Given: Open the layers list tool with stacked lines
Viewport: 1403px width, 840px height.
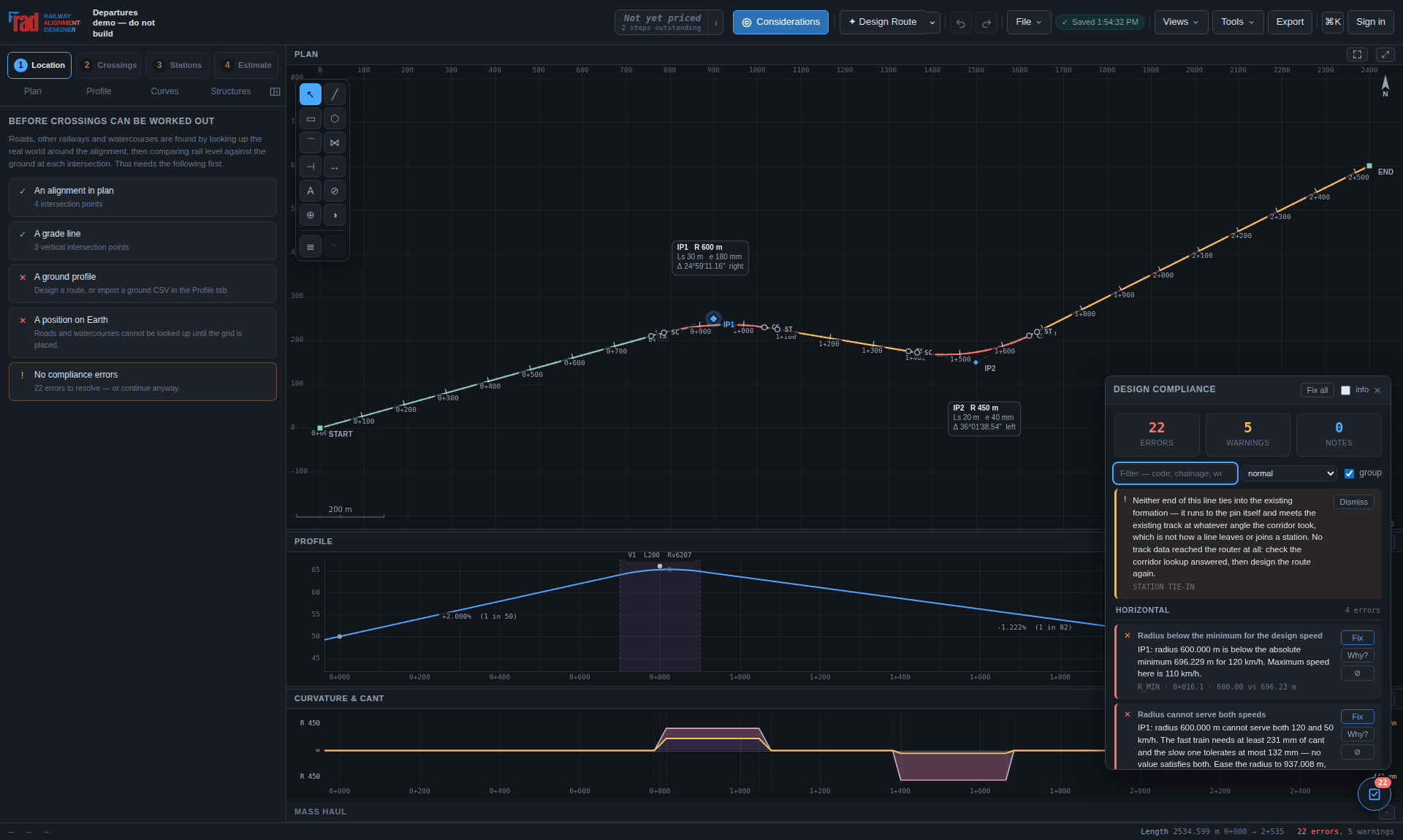Looking at the screenshot, I should click(x=311, y=247).
